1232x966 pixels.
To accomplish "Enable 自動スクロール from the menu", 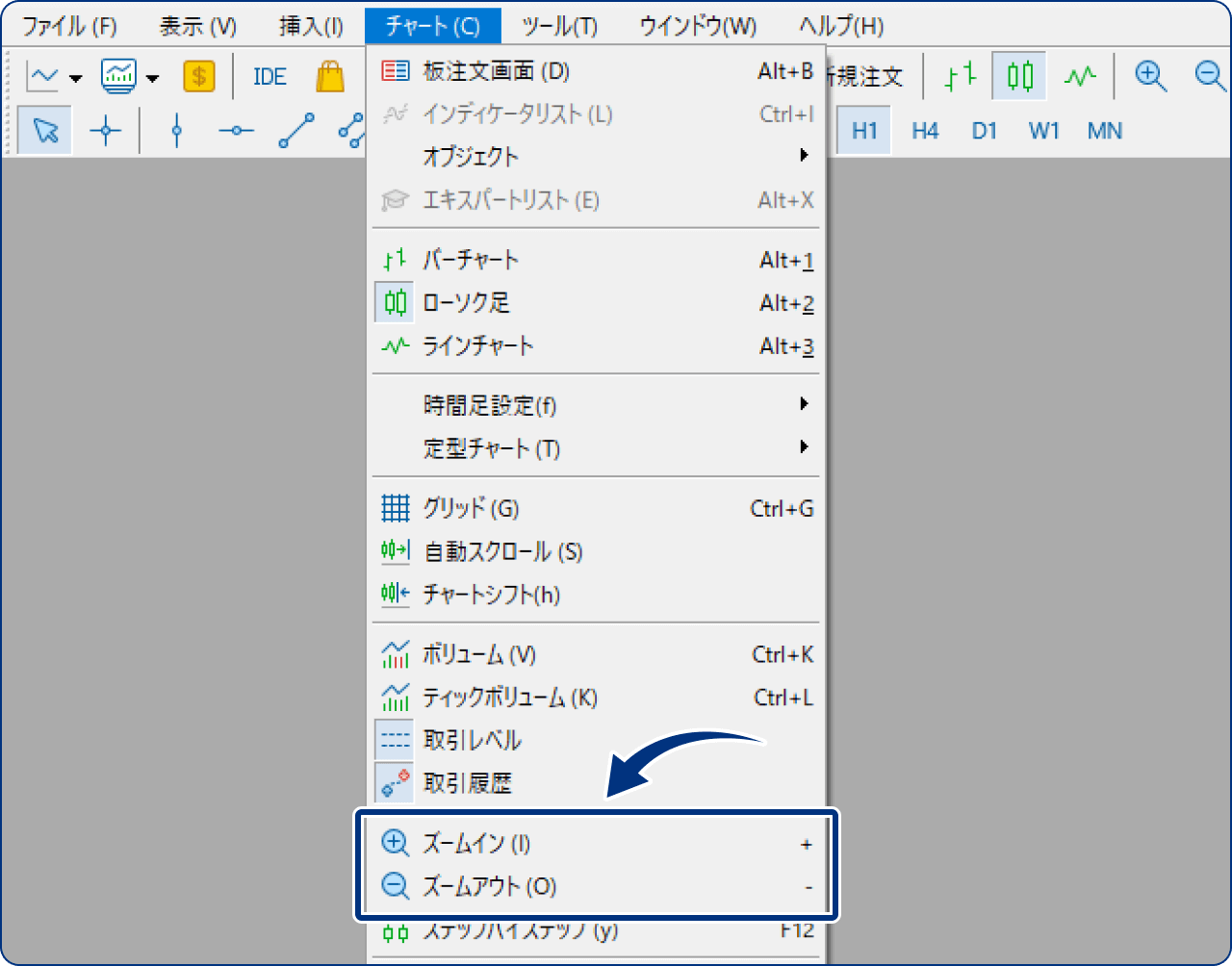I will point(491,551).
